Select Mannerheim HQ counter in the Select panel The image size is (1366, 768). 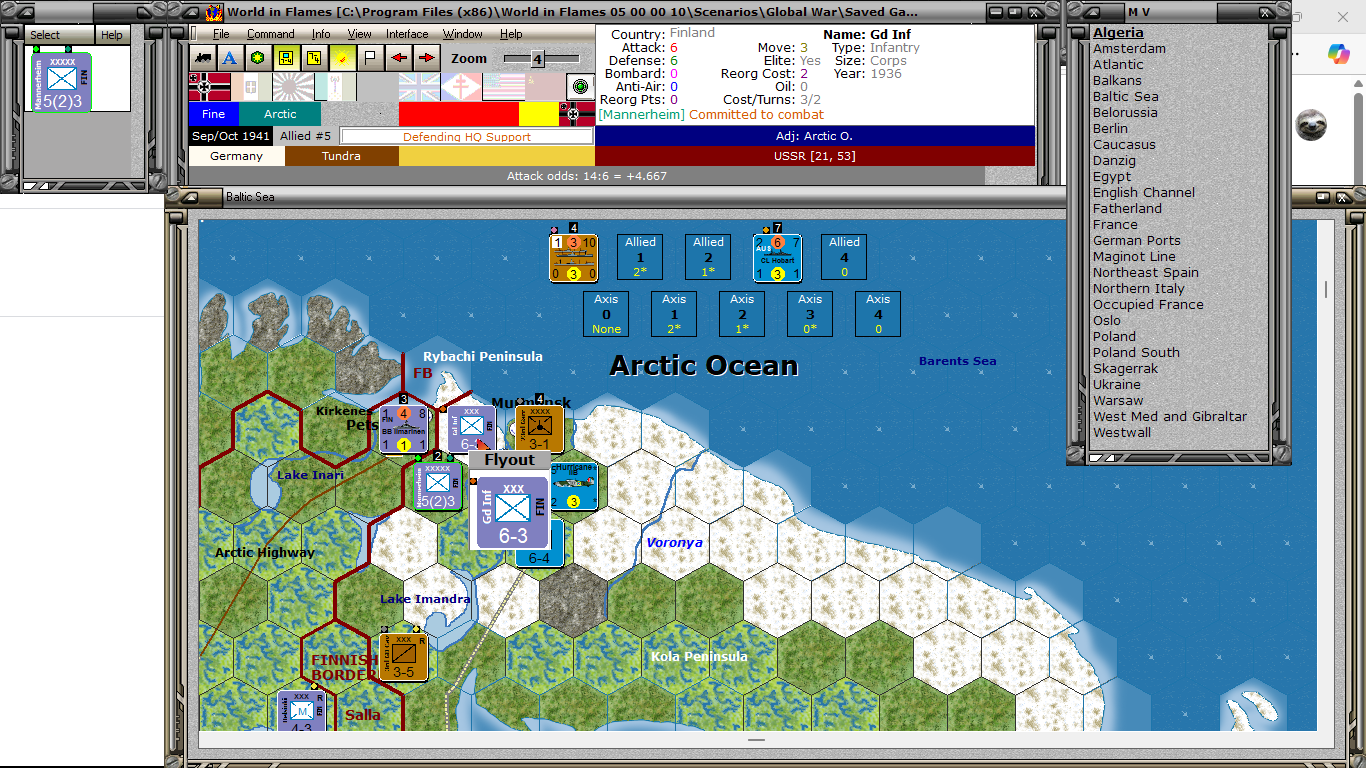coord(62,83)
